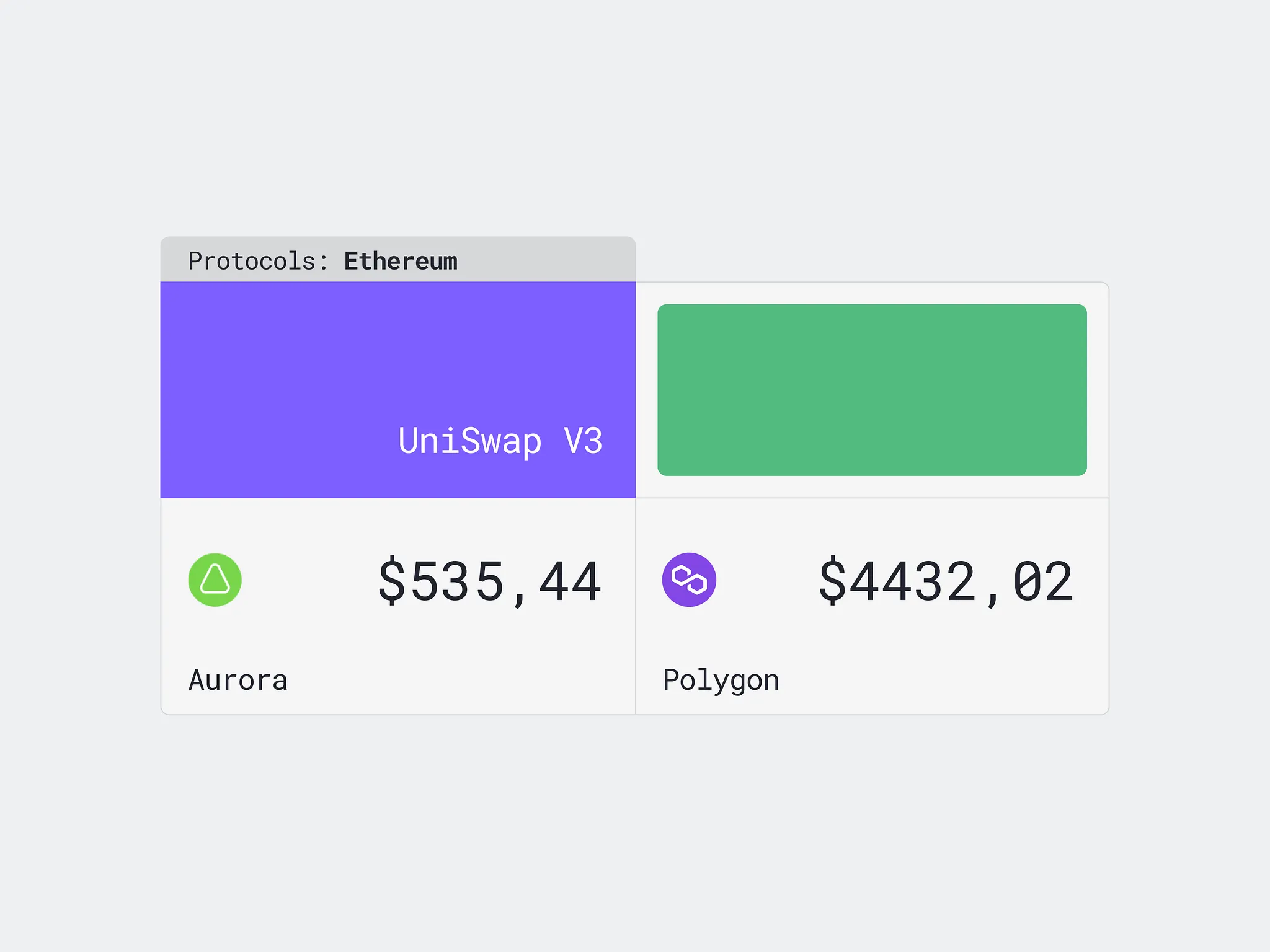
Task: Click the purple Polygon chain-link icon
Action: coord(689,580)
